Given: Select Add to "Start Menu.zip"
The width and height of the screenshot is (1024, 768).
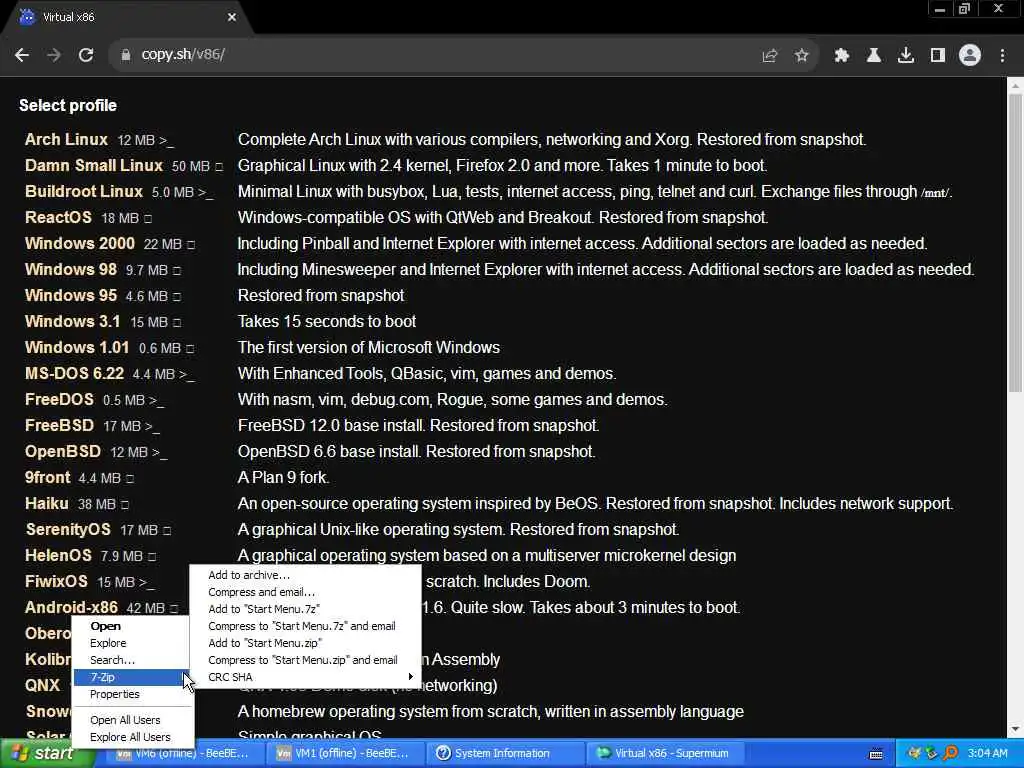Looking at the screenshot, I should click(x=305, y=643).
